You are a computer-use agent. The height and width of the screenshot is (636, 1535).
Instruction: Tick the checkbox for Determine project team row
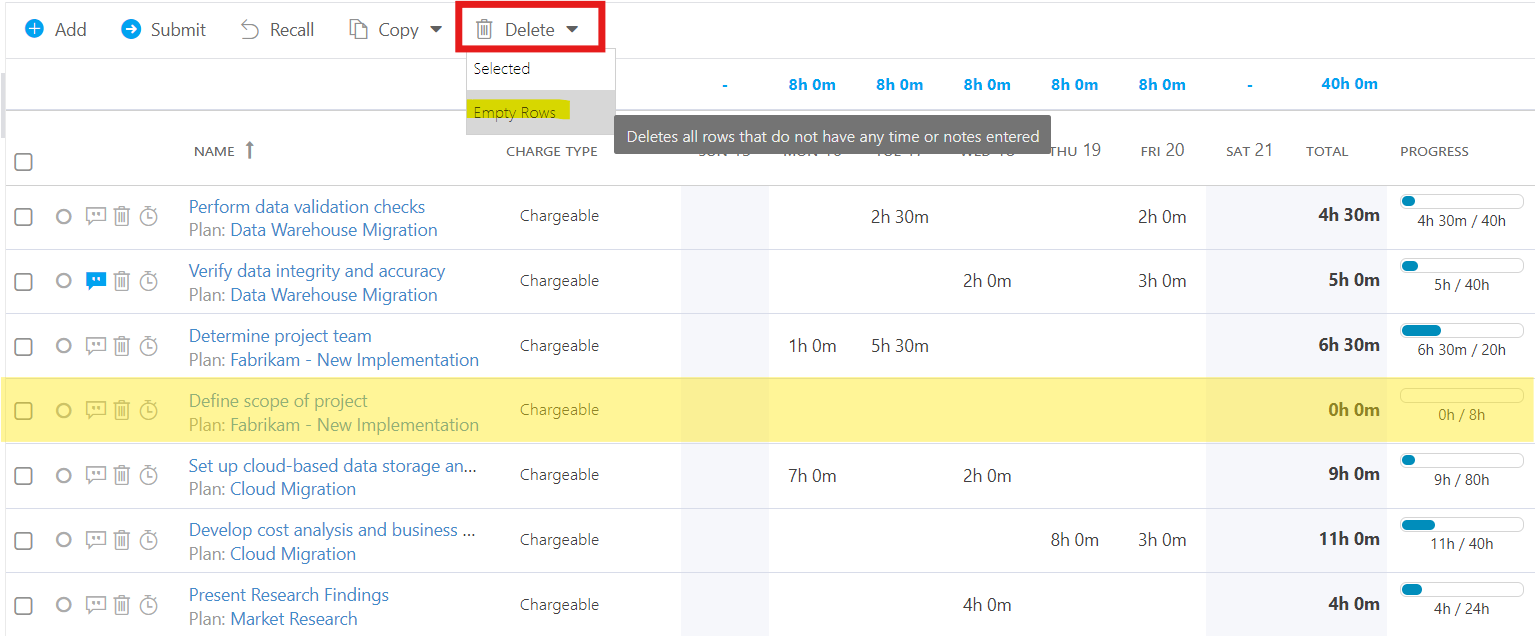(24, 347)
